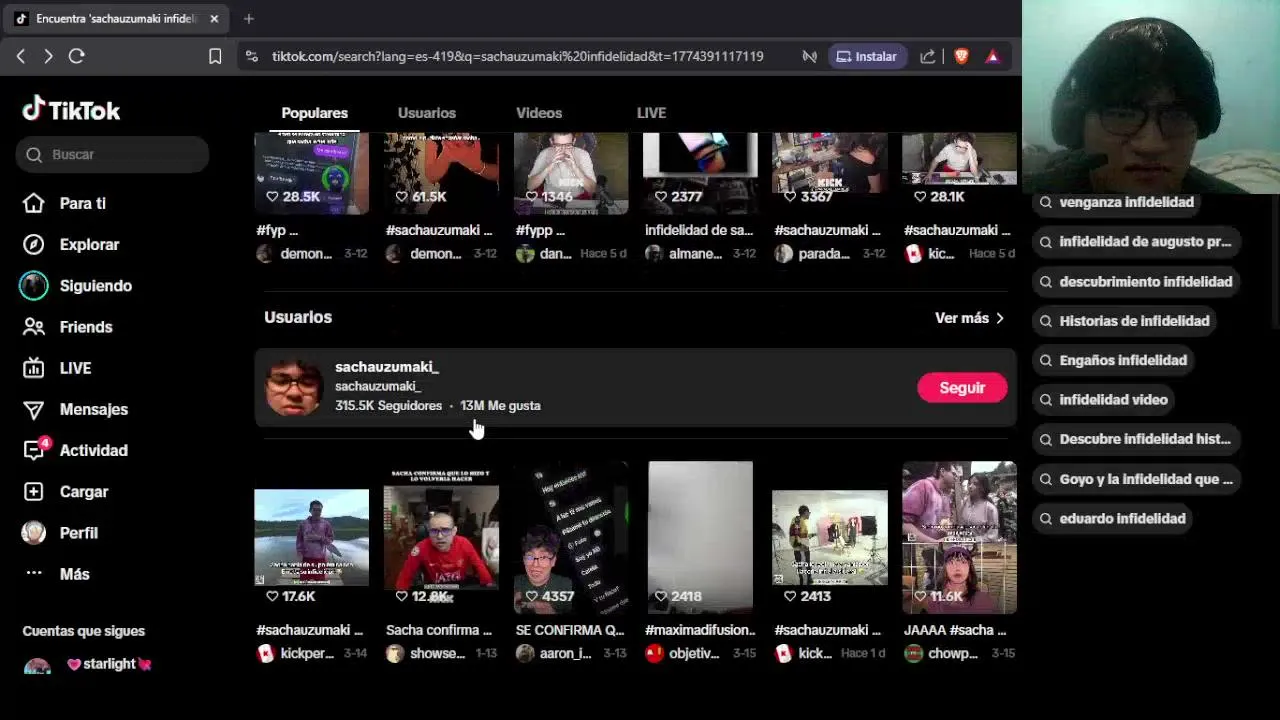Open infidelidad de sa... video with 2377 likes
The width and height of the screenshot is (1280, 720).
700,173
